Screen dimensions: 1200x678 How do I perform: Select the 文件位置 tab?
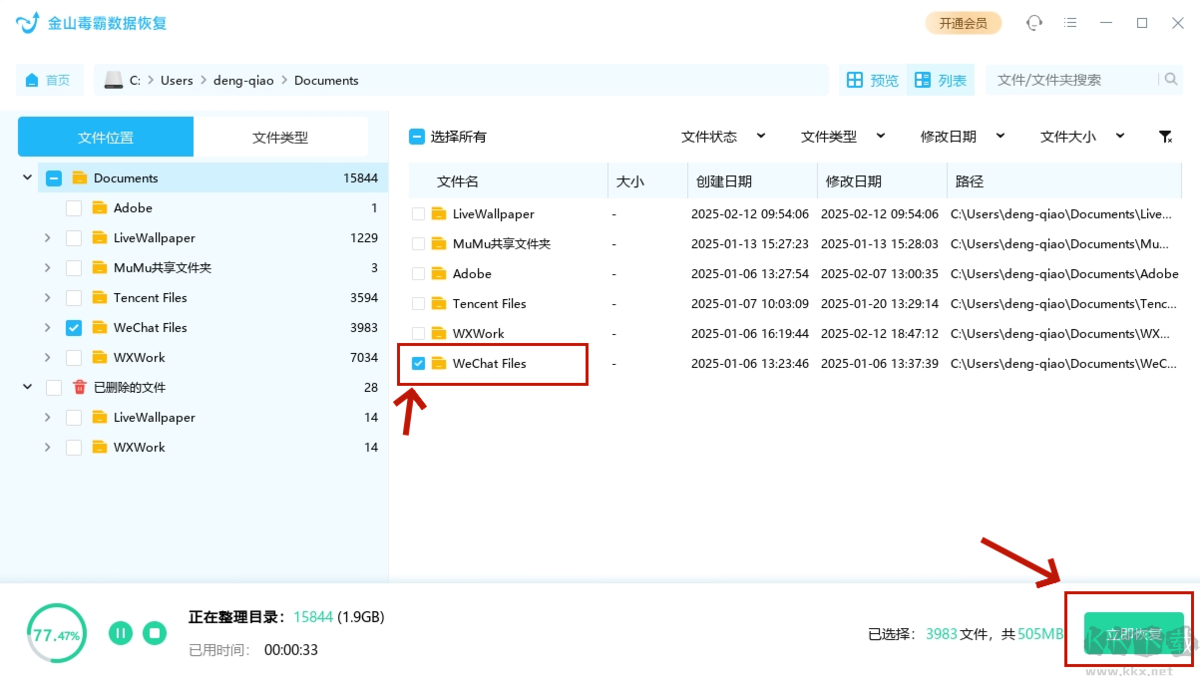106,137
